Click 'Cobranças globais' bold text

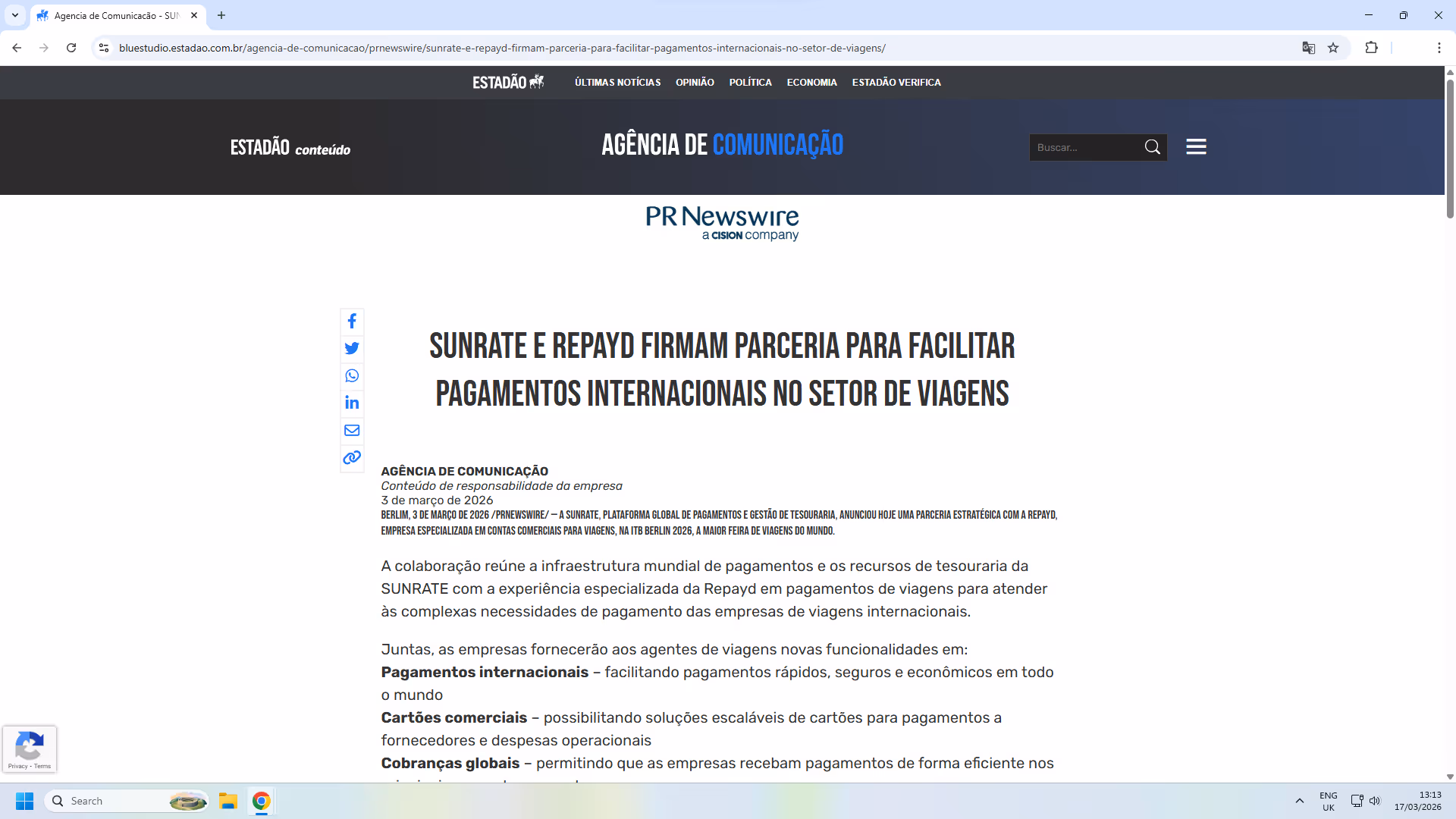coord(450,764)
